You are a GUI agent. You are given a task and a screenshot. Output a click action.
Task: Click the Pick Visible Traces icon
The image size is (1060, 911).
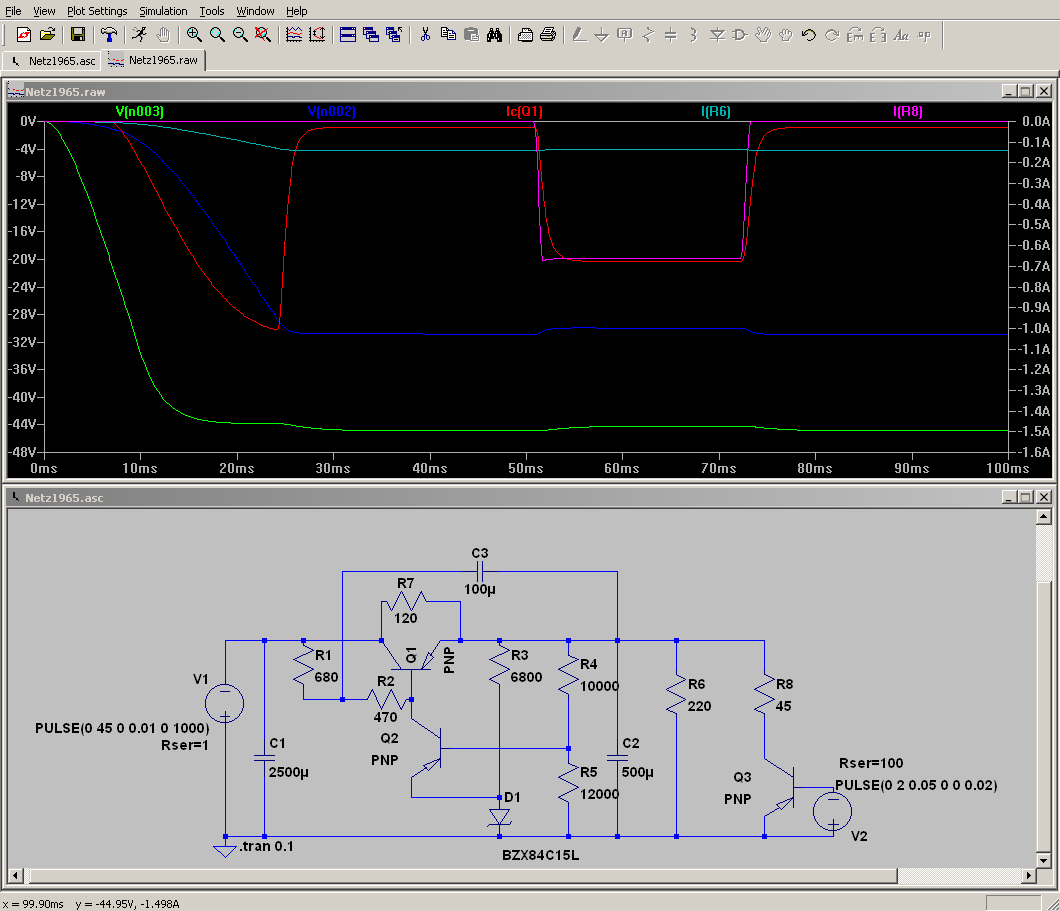point(294,34)
